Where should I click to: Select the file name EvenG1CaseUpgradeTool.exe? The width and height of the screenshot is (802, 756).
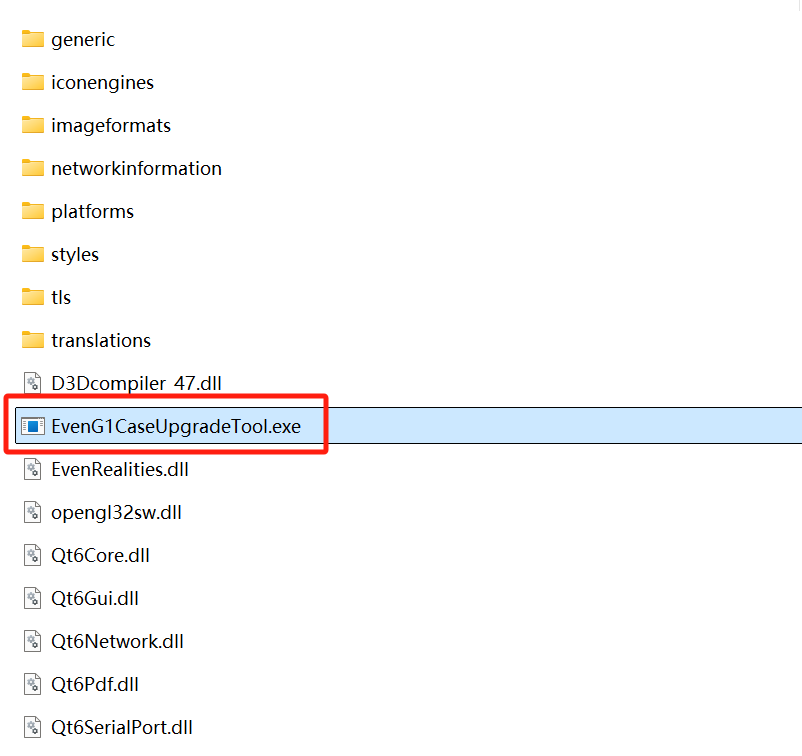click(x=176, y=427)
